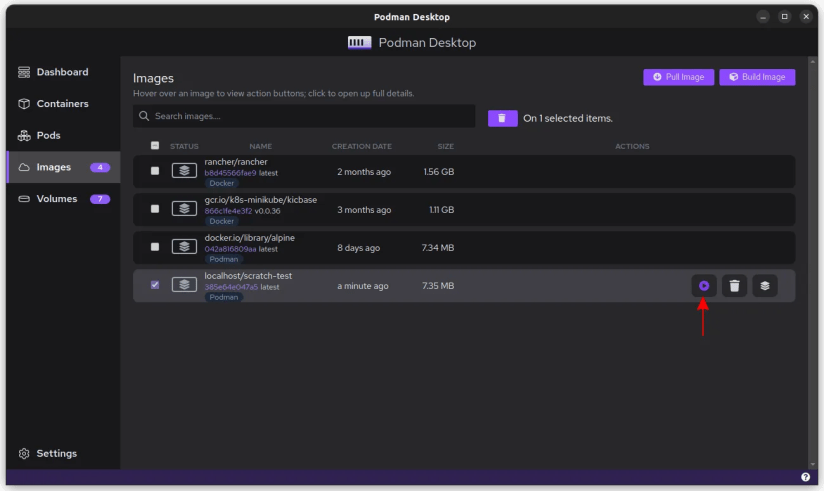Screen dimensions: 824x491
Task: Click the SIZE column header
Action: tap(446, 146)
